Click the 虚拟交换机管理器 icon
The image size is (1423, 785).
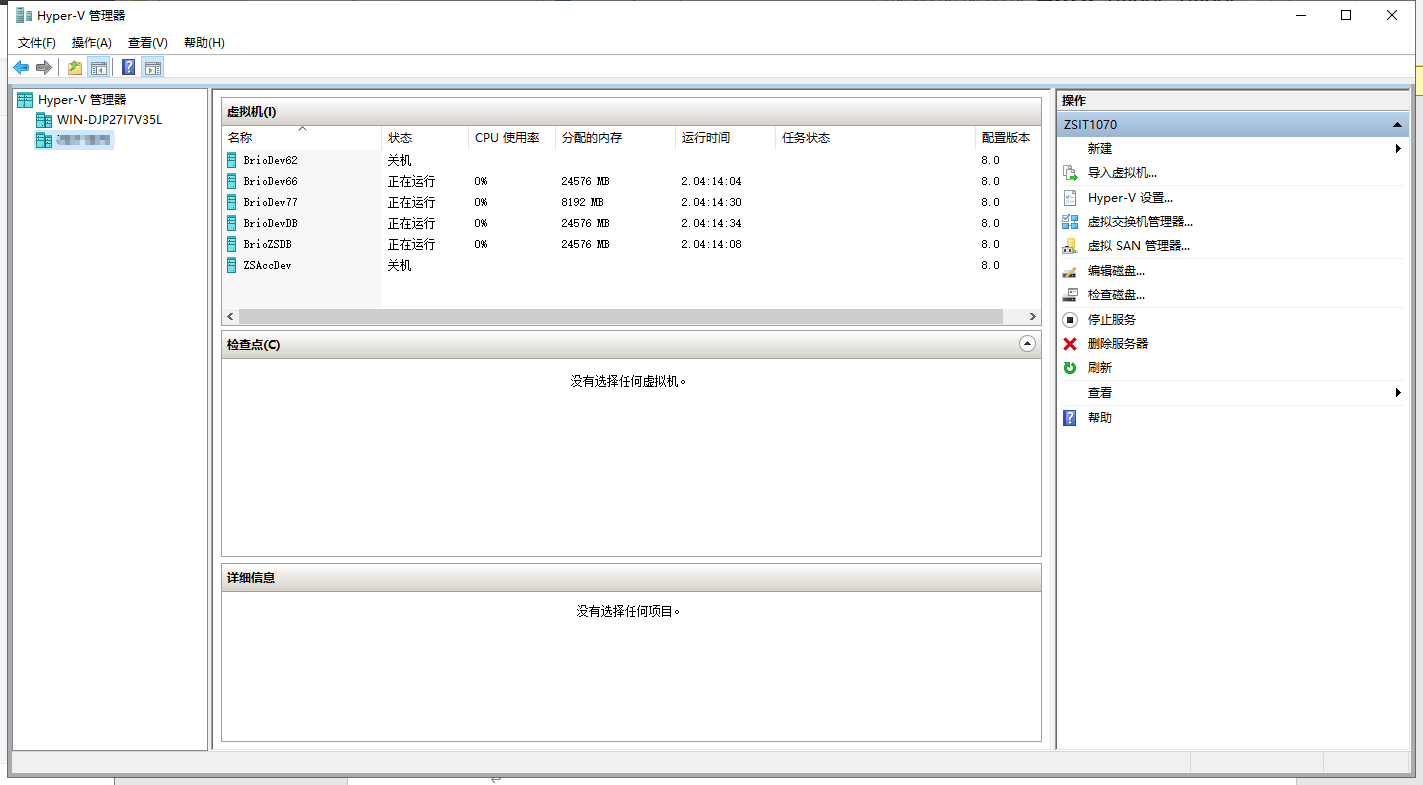[1070, 222]
